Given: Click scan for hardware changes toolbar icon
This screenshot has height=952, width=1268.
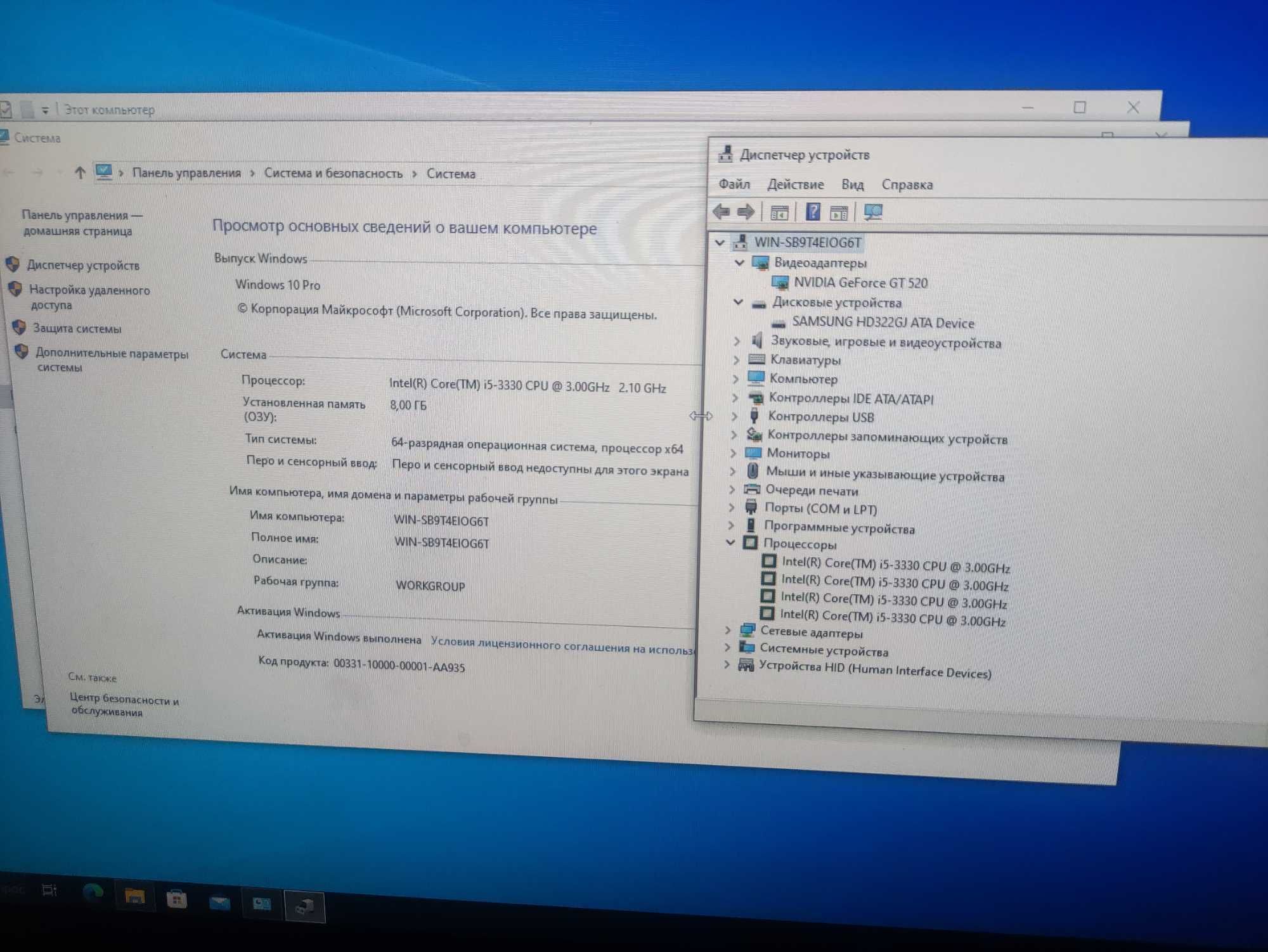Looking at the screenshot, I should pyautogui.click(x=873, y=212).
